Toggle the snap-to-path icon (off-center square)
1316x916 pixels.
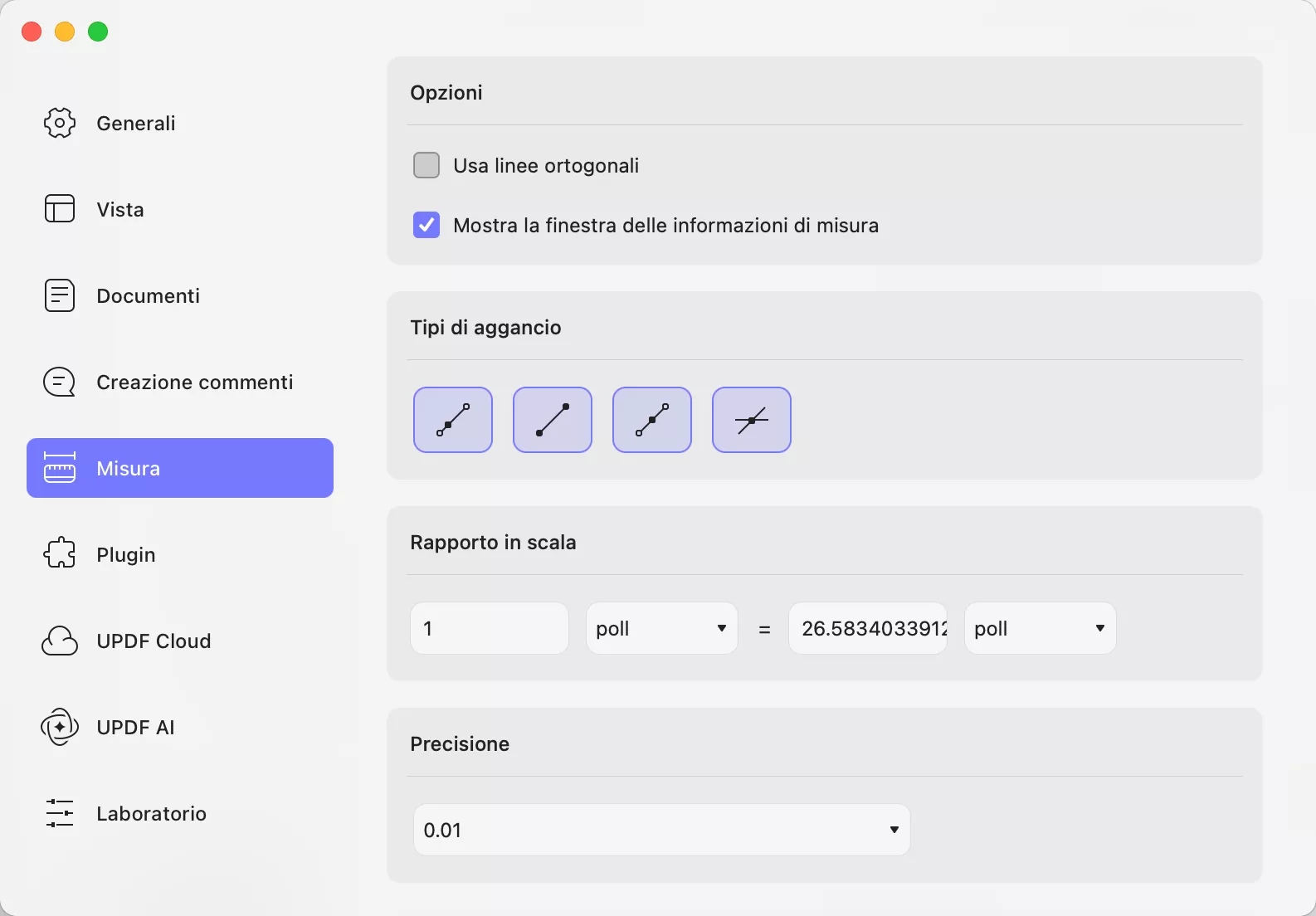click(453, 420)
